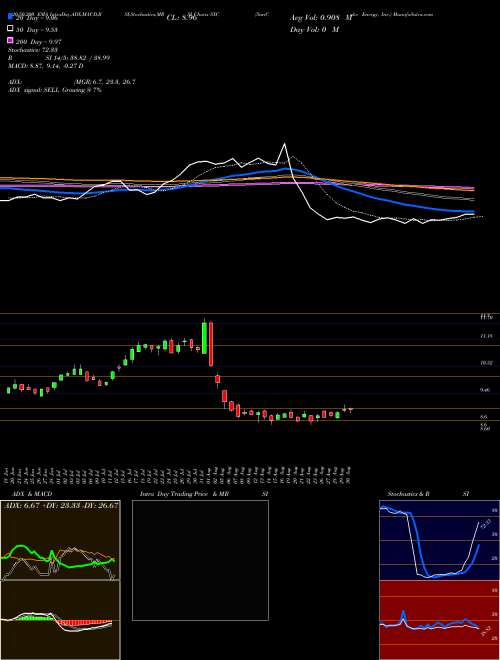500x660 pixels.
Task: Select the '(MGR) 6.7, 23.3, 26.7' values
Action: [x=104, y=82]
